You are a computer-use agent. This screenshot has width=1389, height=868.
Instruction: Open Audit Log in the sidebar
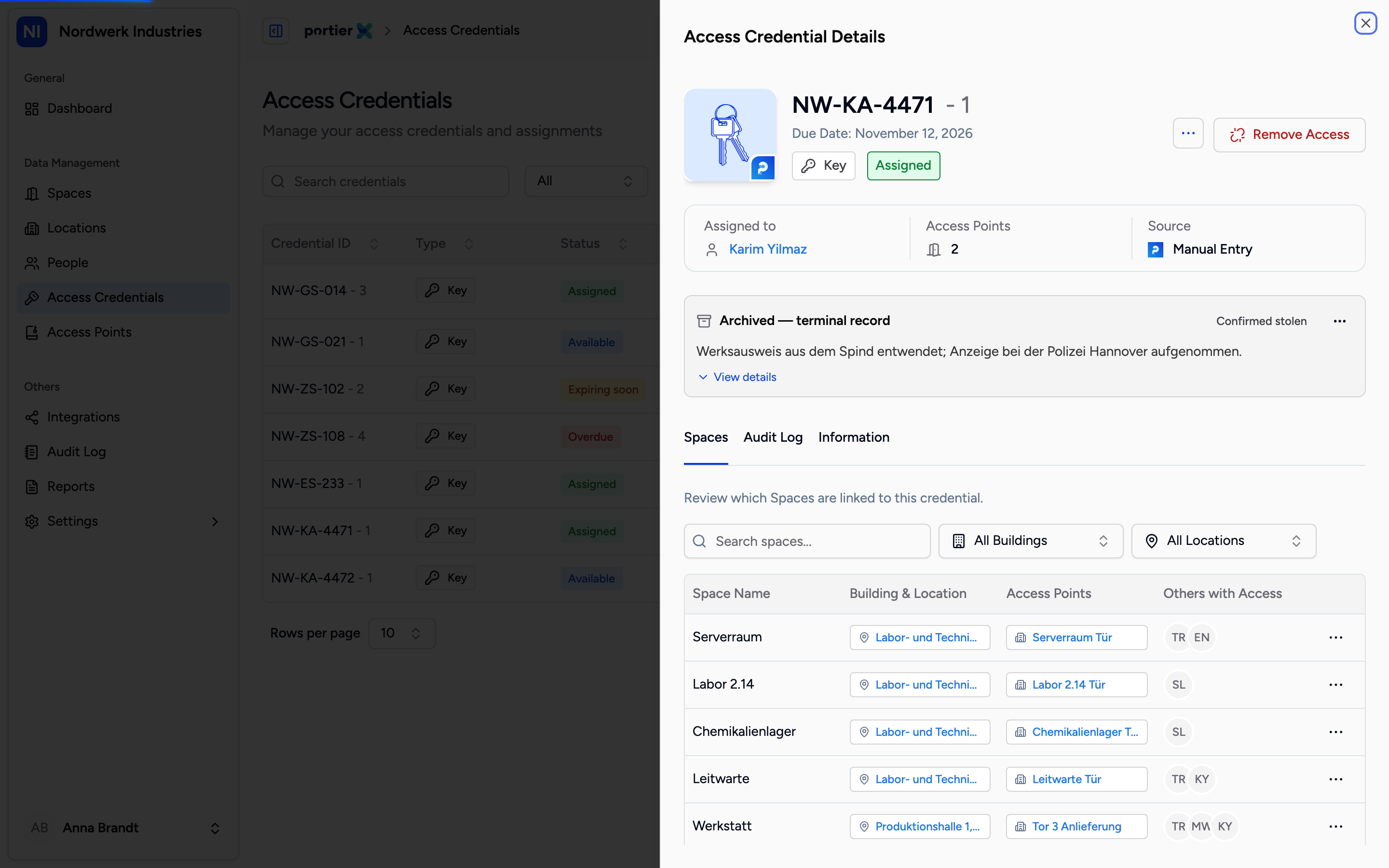(123, 452)
